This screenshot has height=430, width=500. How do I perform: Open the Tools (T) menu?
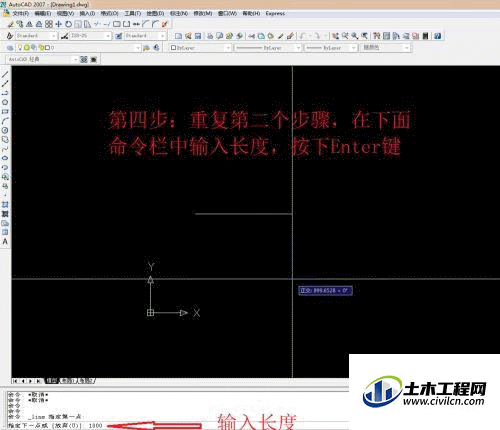[132, 14]
